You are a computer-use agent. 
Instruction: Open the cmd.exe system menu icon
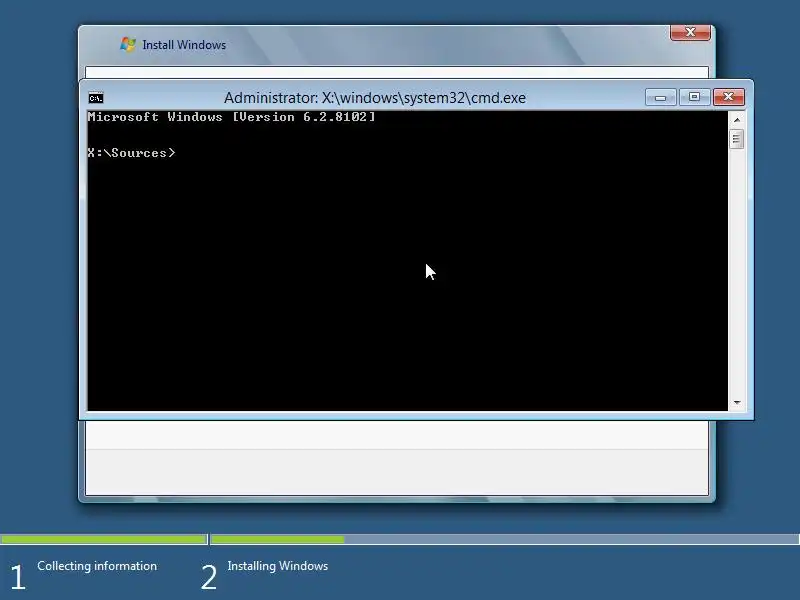pos(96,98)
